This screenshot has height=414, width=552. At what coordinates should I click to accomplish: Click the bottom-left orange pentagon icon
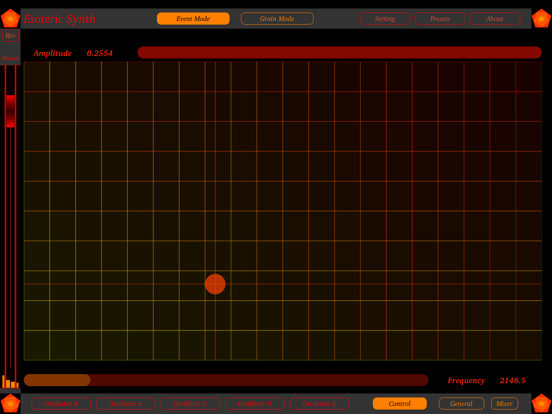(11, 403)
